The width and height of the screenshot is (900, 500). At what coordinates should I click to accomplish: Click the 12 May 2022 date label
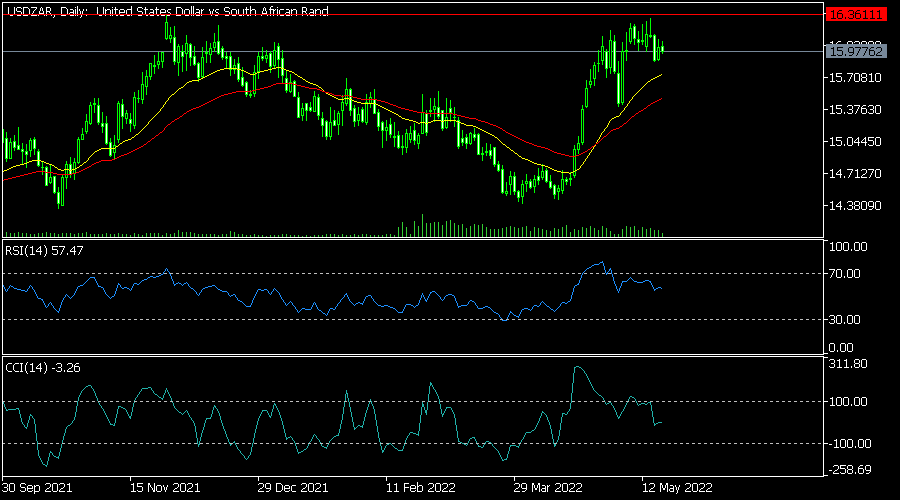[x=677, y=488]
